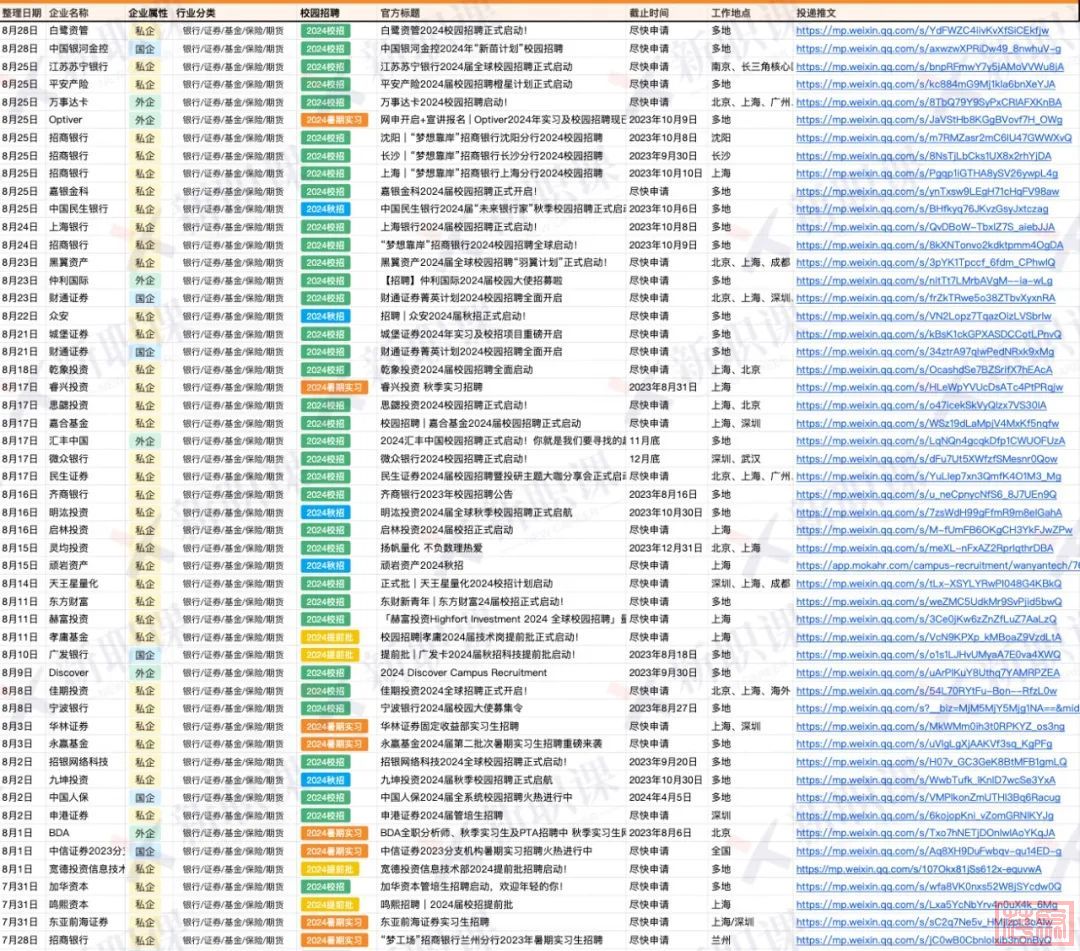The image size is (1080, 951).
Task: Visit the 仲利国际 posting link
Action: tap(924, 280)
